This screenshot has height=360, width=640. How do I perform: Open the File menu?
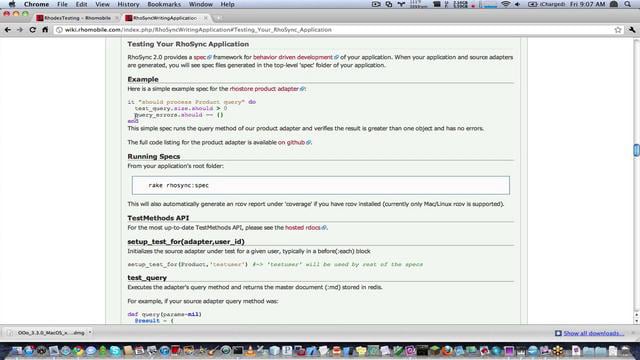coord(62,4)
